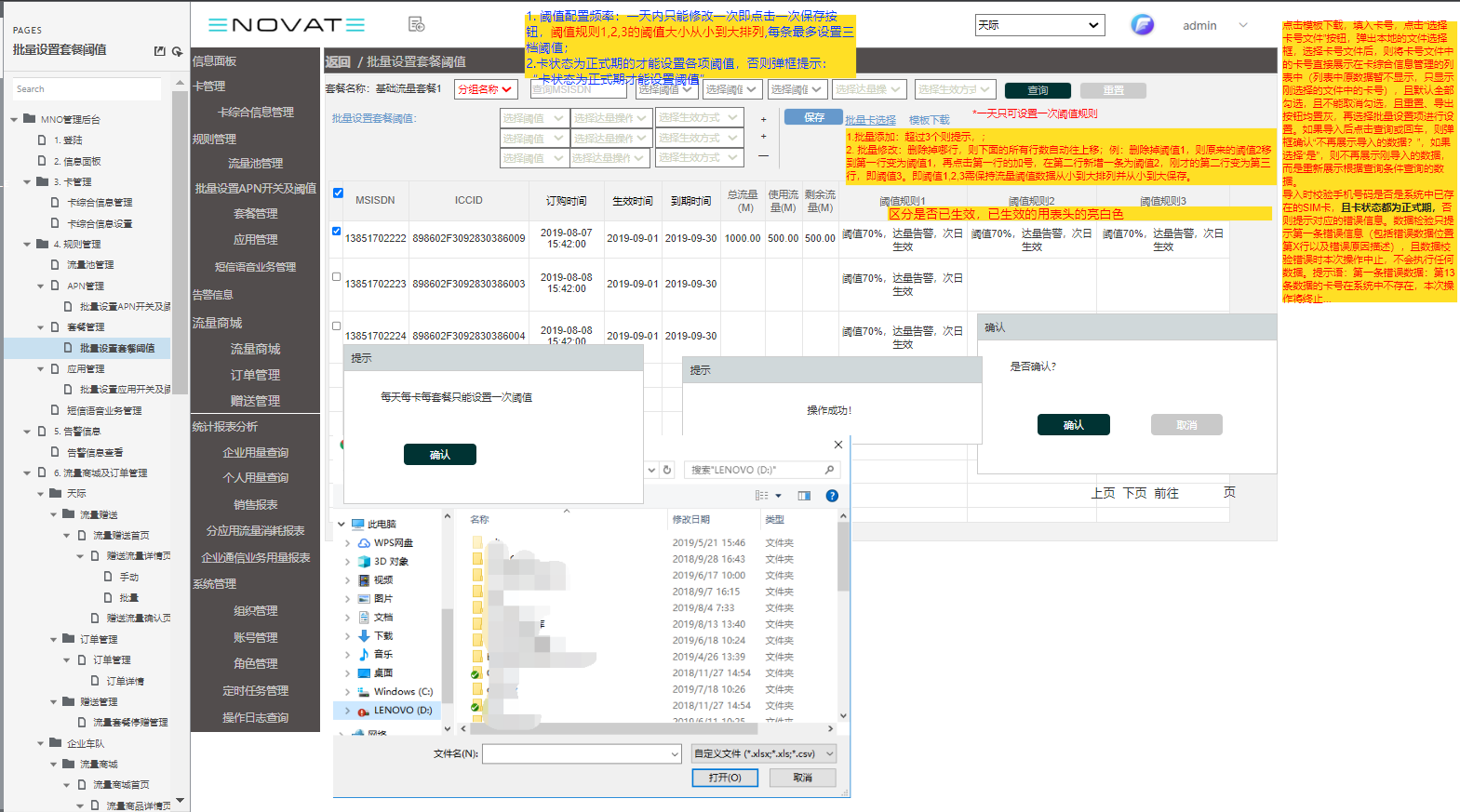The height and width of the screenshot is (812, 1460).
Task: Click the search magnifier in file dialog
Action: click(829, 470)
